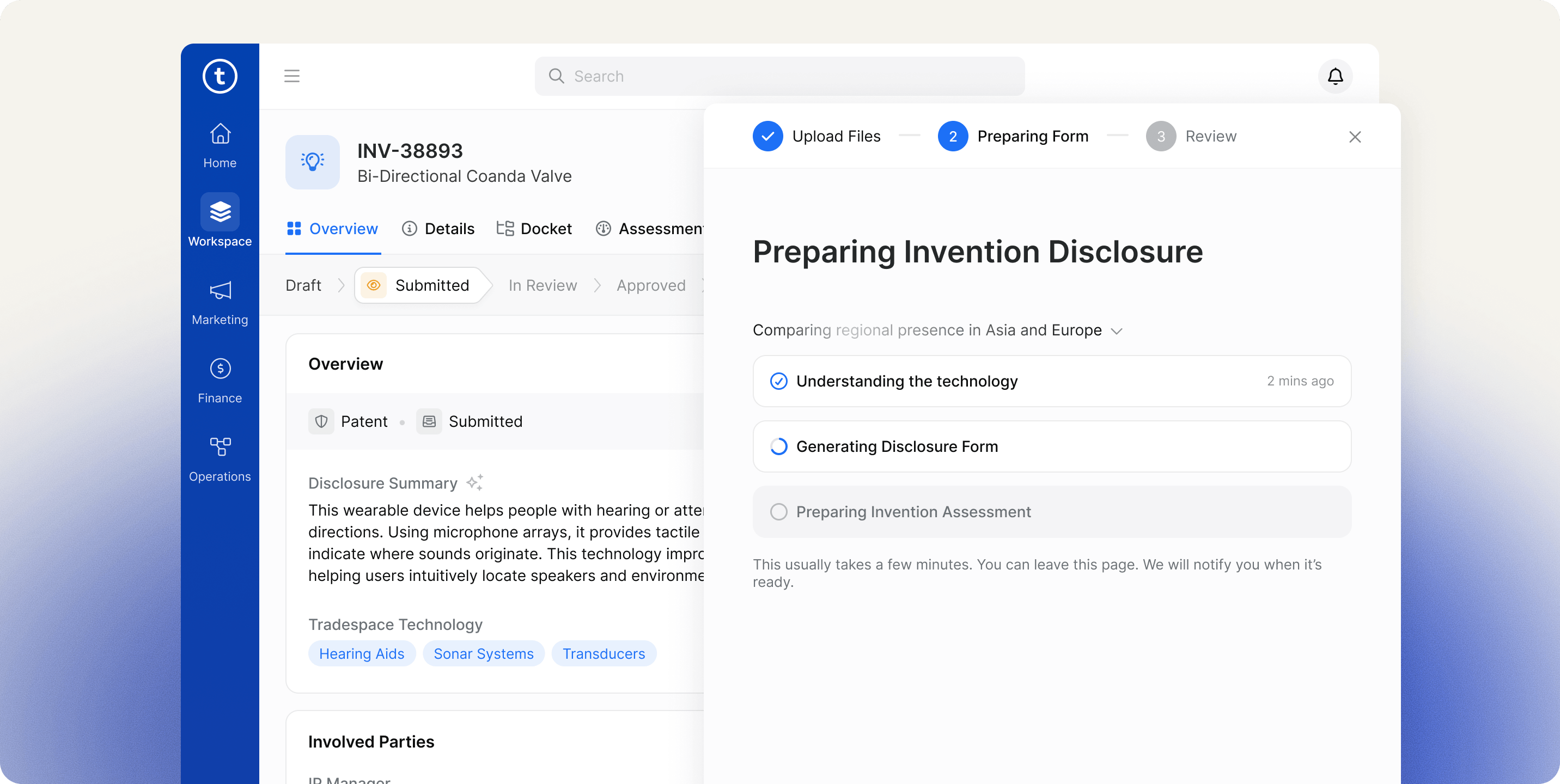Click the Understanding the technology check circle

tap(778, 381)
